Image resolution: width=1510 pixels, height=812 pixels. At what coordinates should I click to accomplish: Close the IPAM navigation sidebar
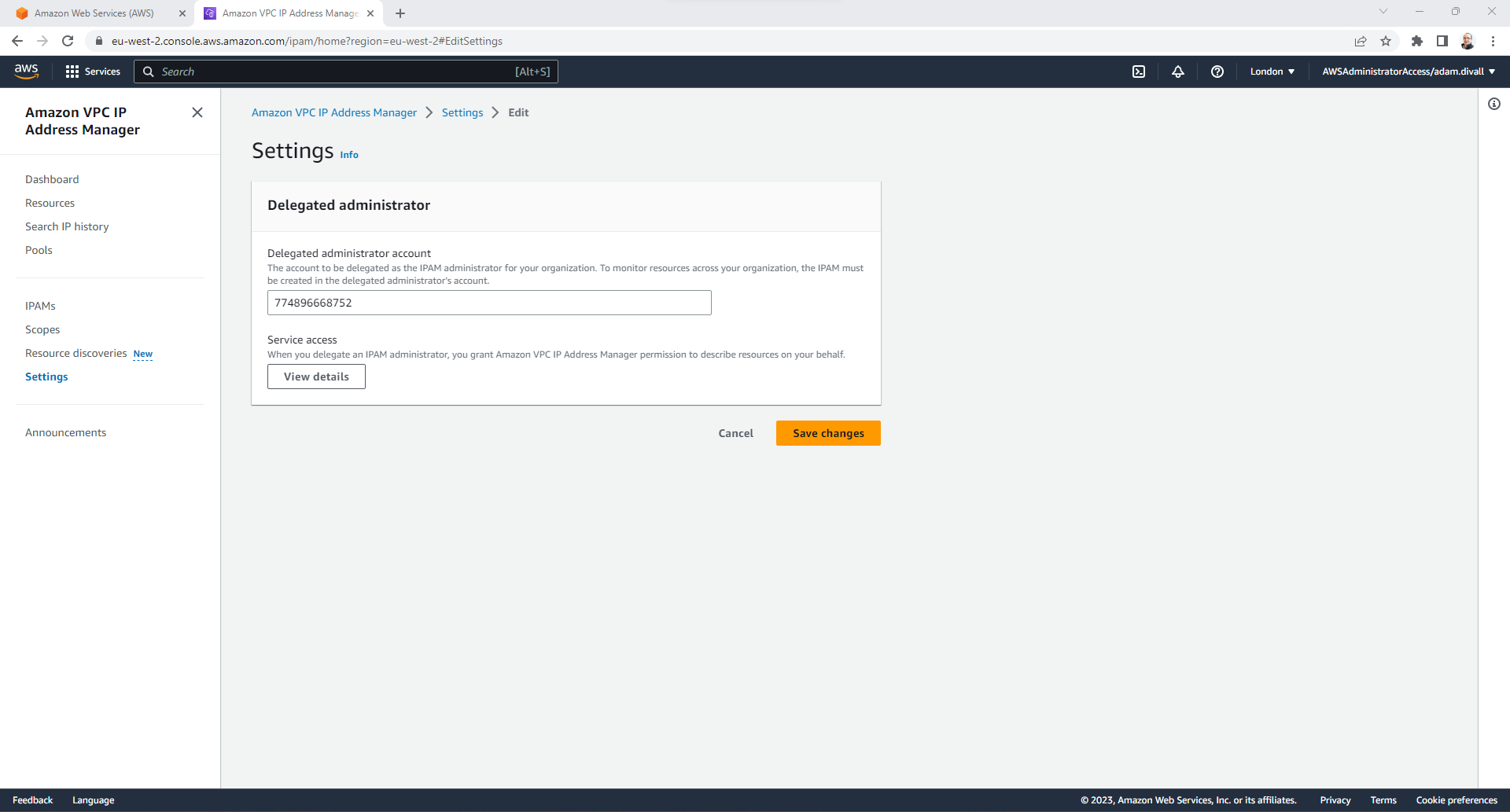pos(197,112)
